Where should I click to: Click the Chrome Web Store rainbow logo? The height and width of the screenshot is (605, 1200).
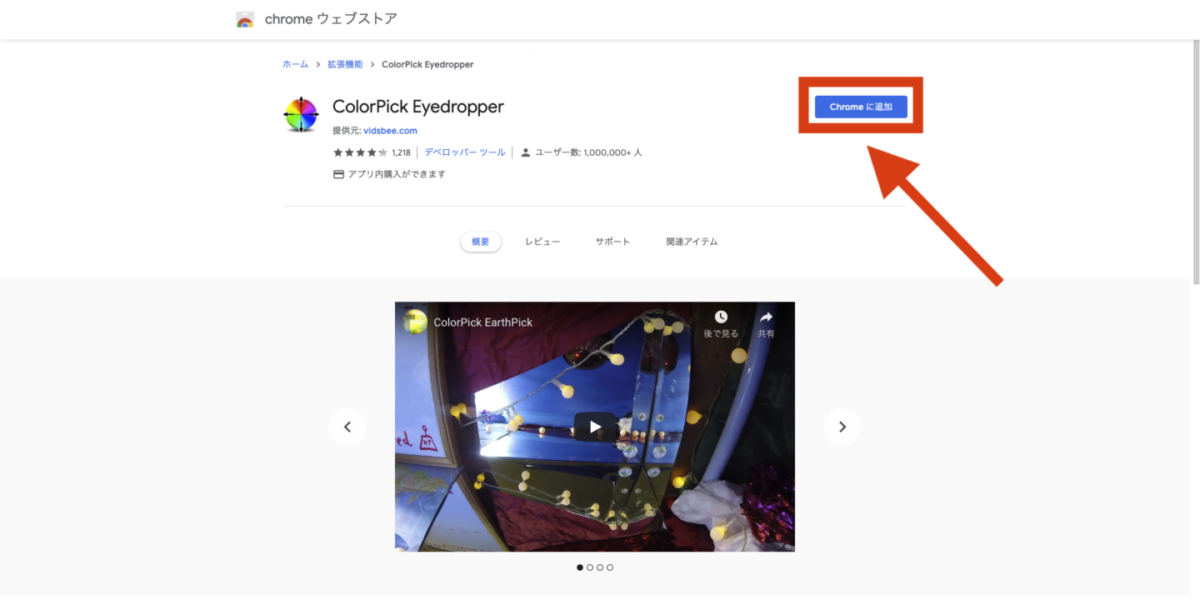245,20
